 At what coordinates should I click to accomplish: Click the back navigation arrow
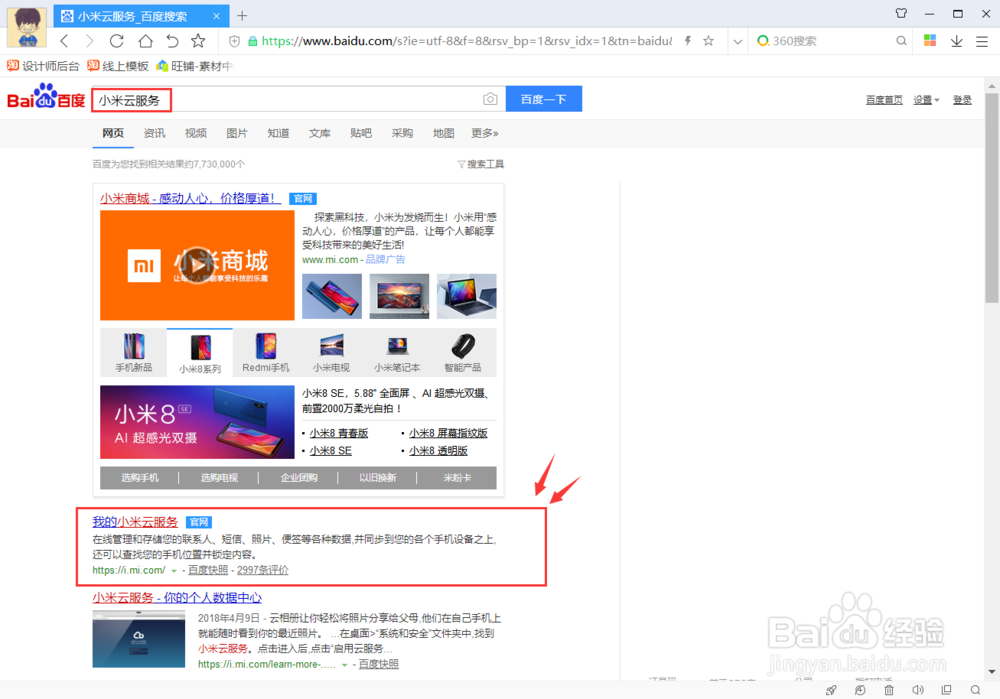coord(64,41)
